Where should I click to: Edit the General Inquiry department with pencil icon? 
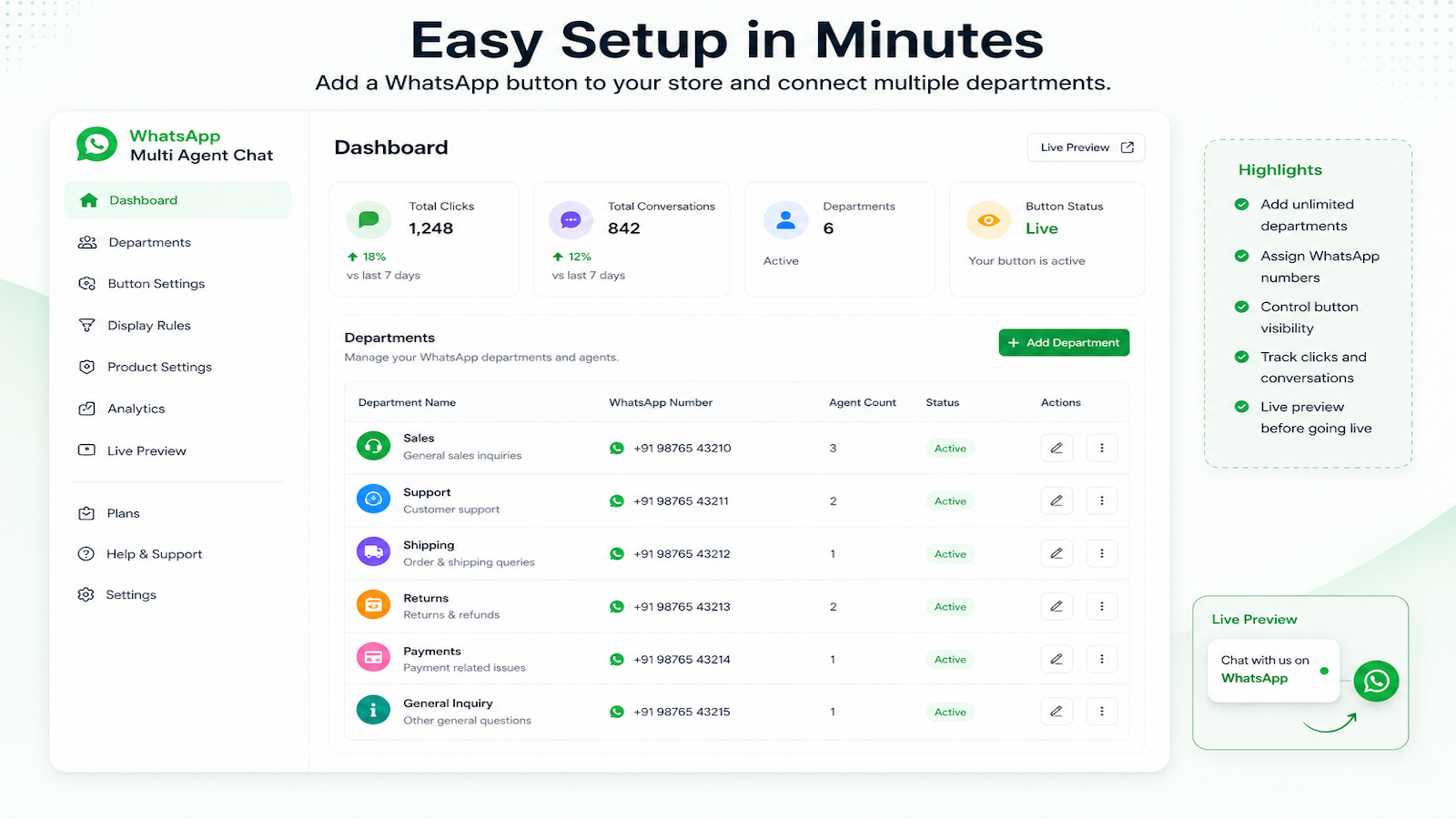[x=1057, y=712]
